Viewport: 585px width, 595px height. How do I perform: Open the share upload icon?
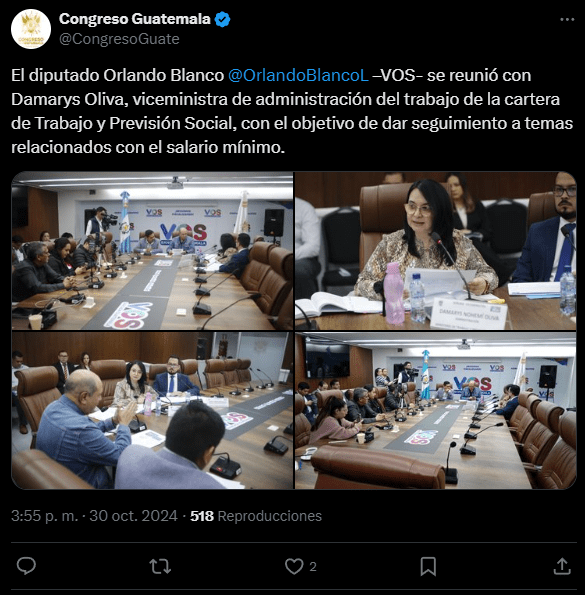[x=562, y=566]
